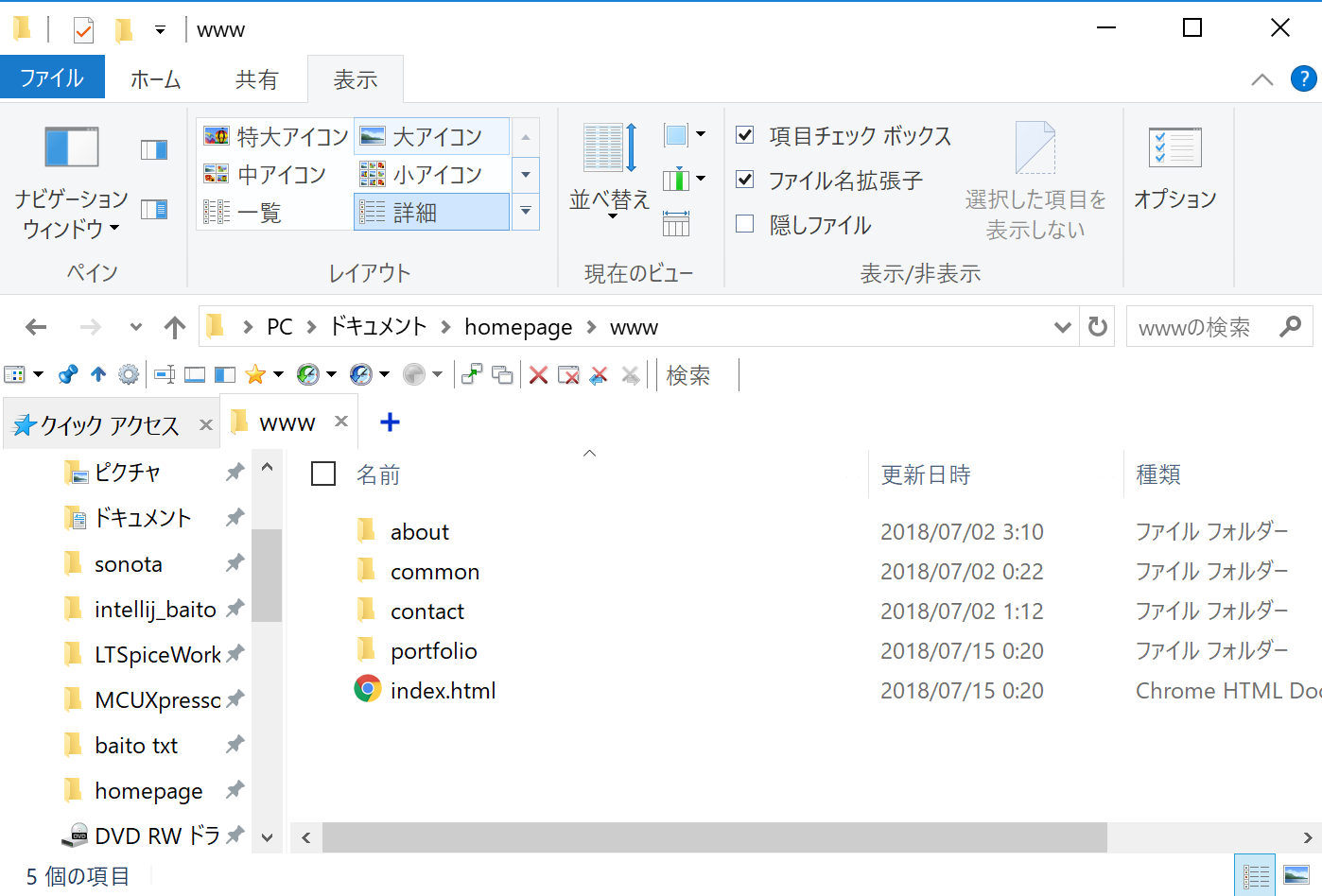Toggle the file name extensions (ファイル名拡張子) checkbox
1322x896 pixels.
(745, 180)
